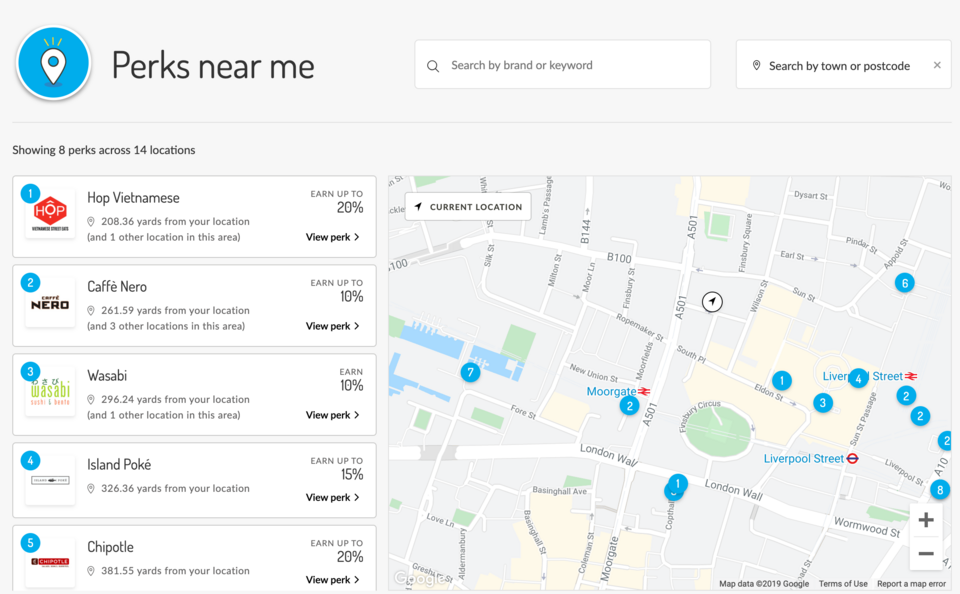Image resolution: width=960 pixels, height=594 pixels.
Task: Clear the town or postcode search
Action: tap(937, 65)
